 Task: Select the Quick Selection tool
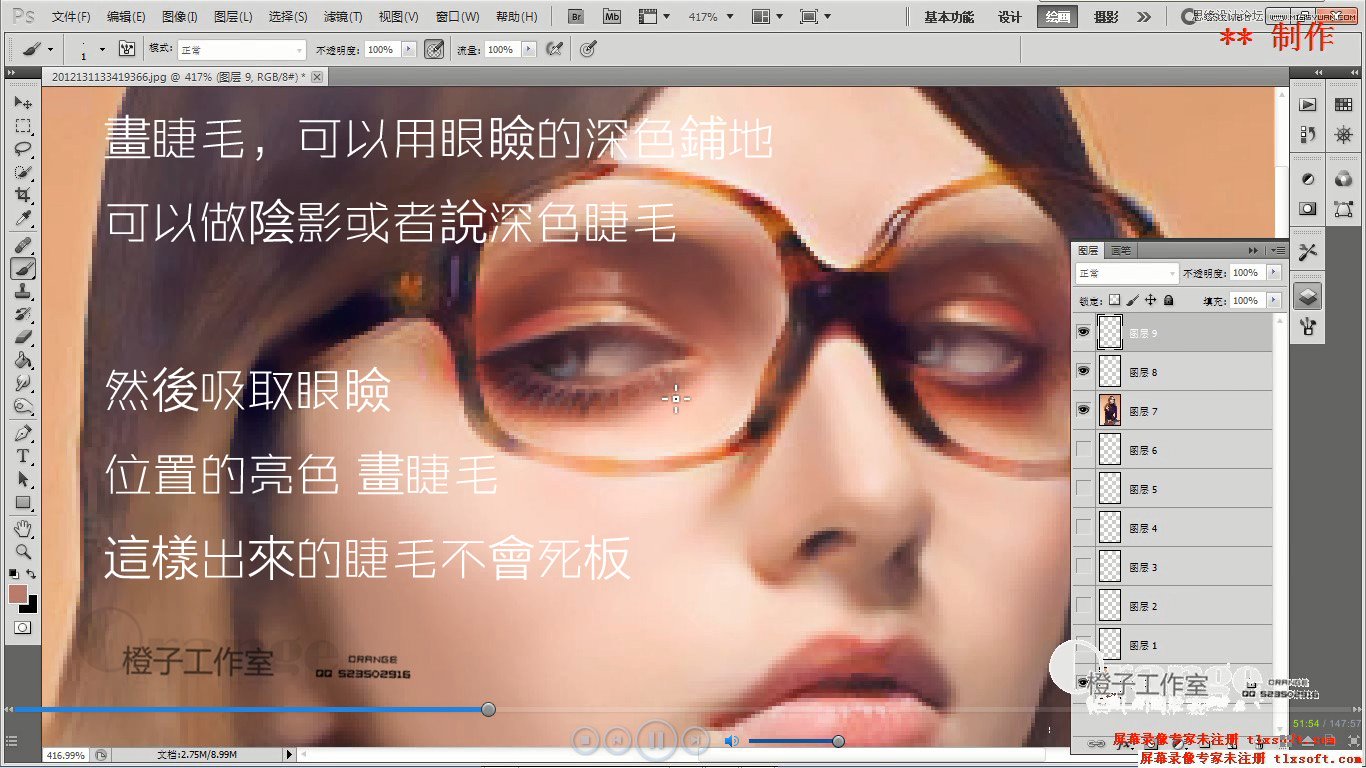pos(23,172)
